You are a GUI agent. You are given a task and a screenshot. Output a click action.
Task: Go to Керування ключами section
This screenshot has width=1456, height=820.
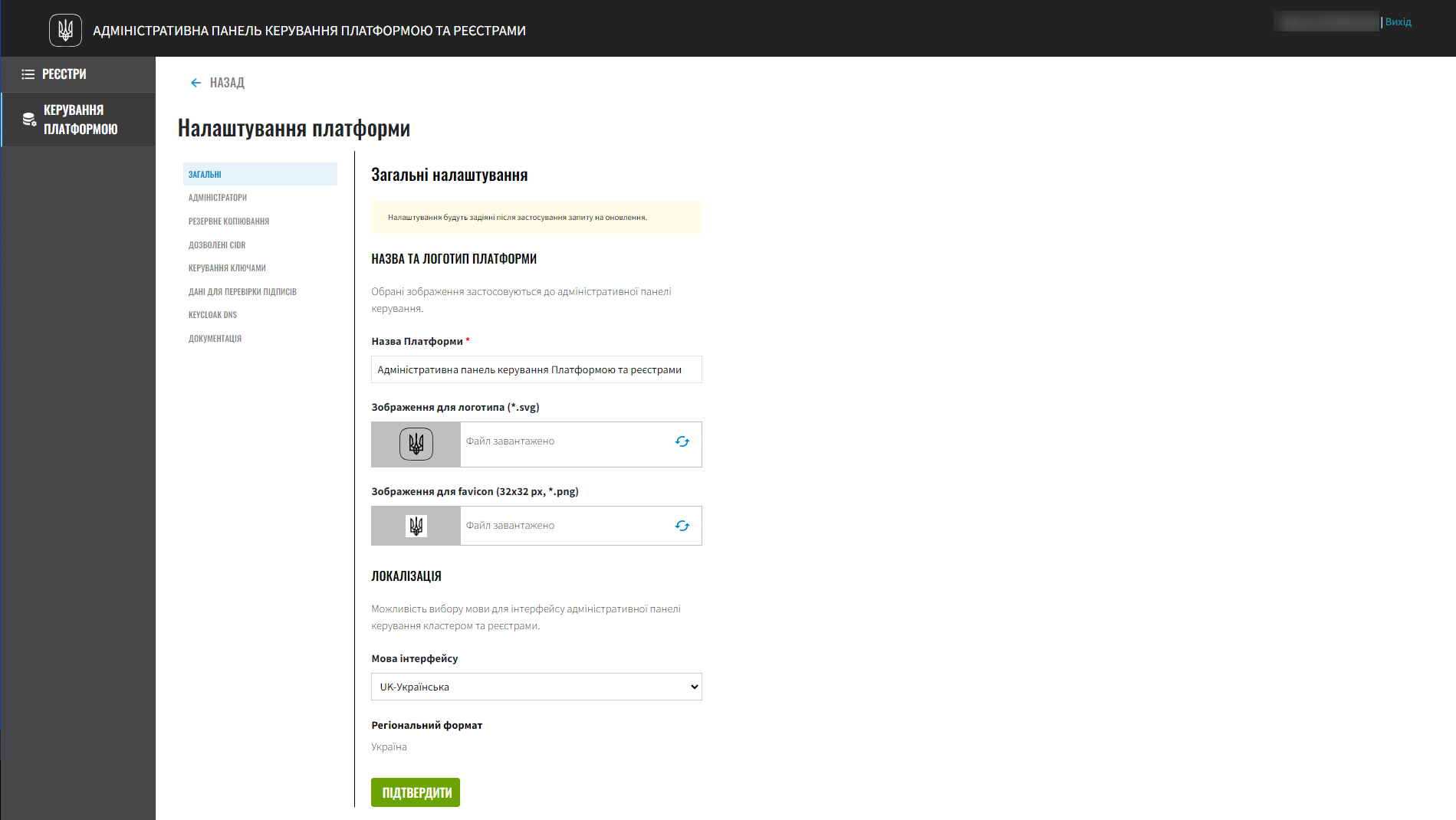tap(227, 268)
